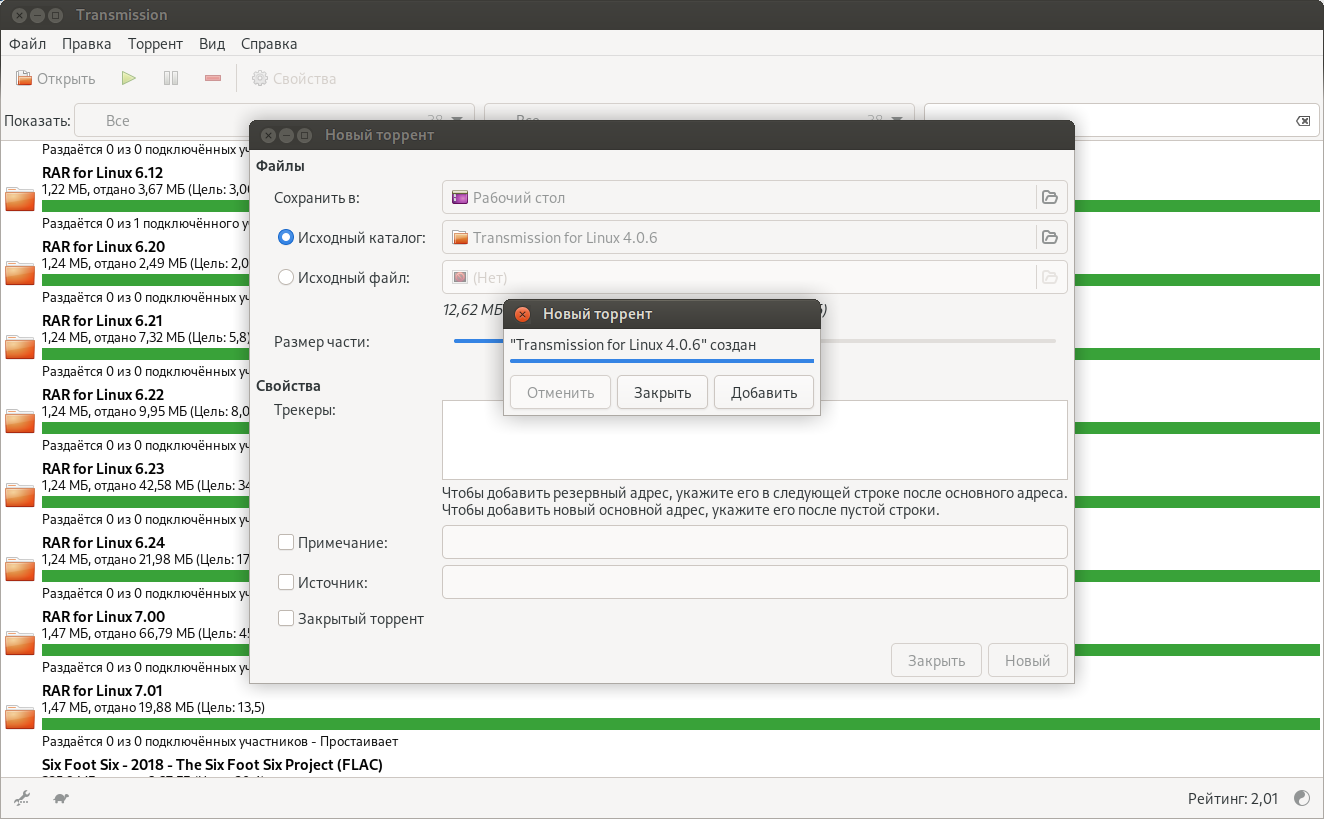Screen dimensions: 1324x819
Task: Click the Open torrent toolbar button
Action: pyautogui.click(x=56, y=78)
